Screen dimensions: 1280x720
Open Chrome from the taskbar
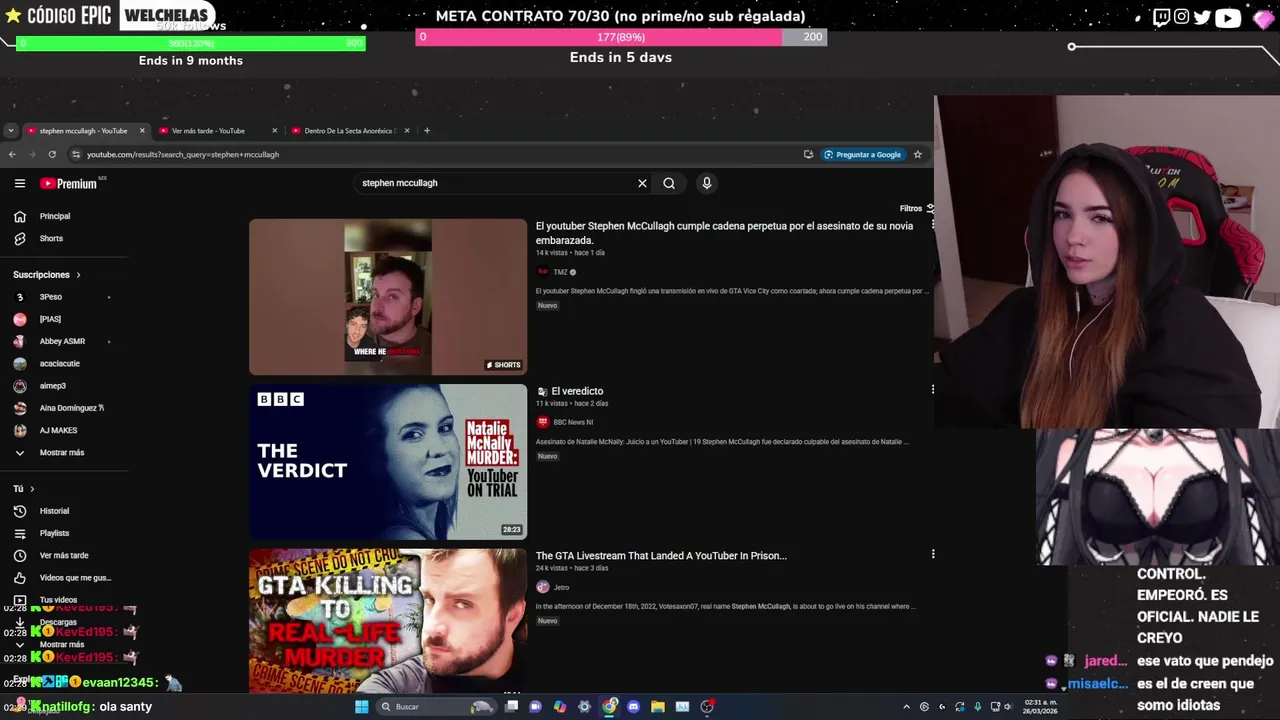tap(609, 706)
